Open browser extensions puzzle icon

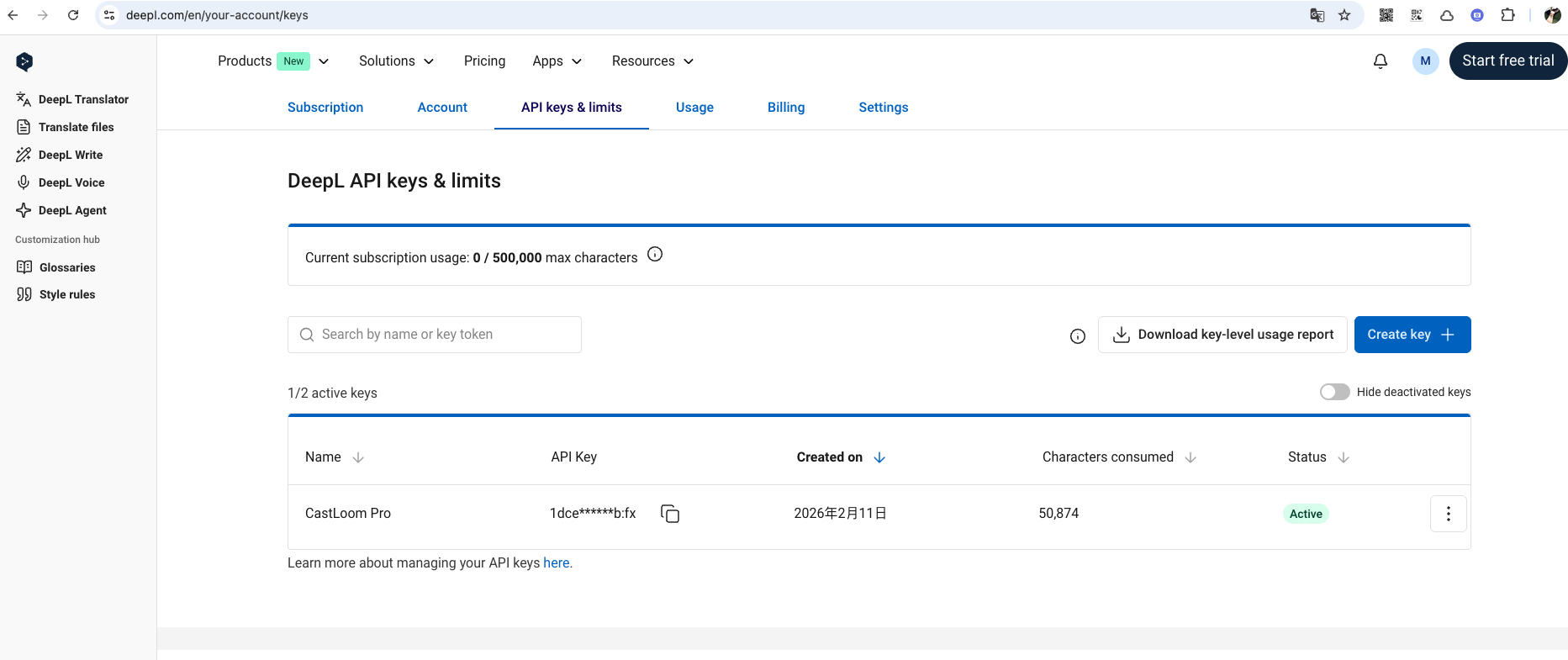[x=1507, y=15]
